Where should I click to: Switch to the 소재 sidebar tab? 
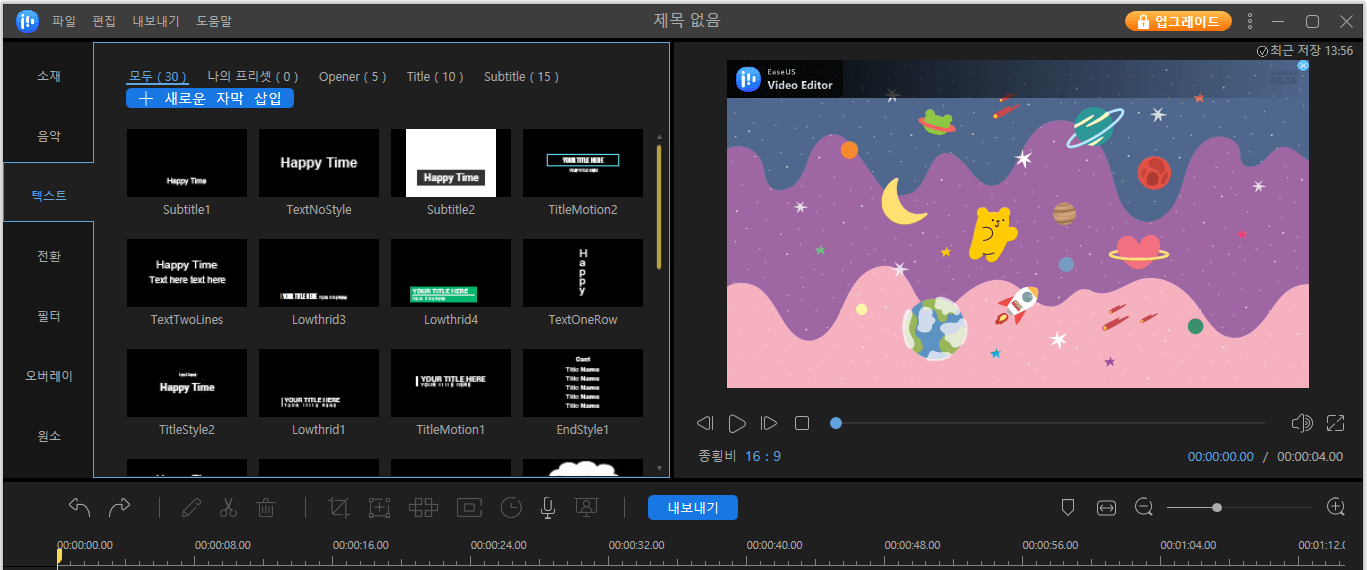point(49,76)
